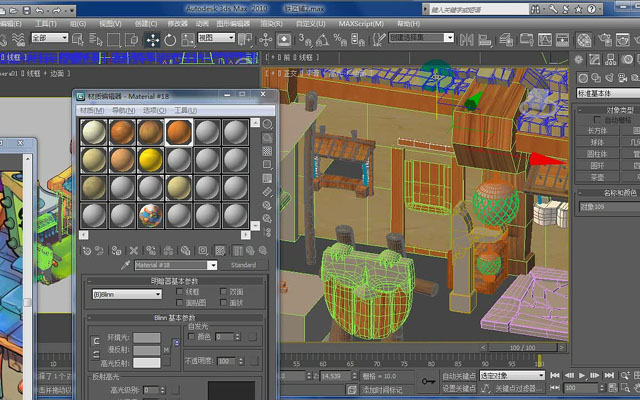Select the Move transform tool
Image resolution: width=640 pixels, height=400 pixels.
click(x=153, y=40)
